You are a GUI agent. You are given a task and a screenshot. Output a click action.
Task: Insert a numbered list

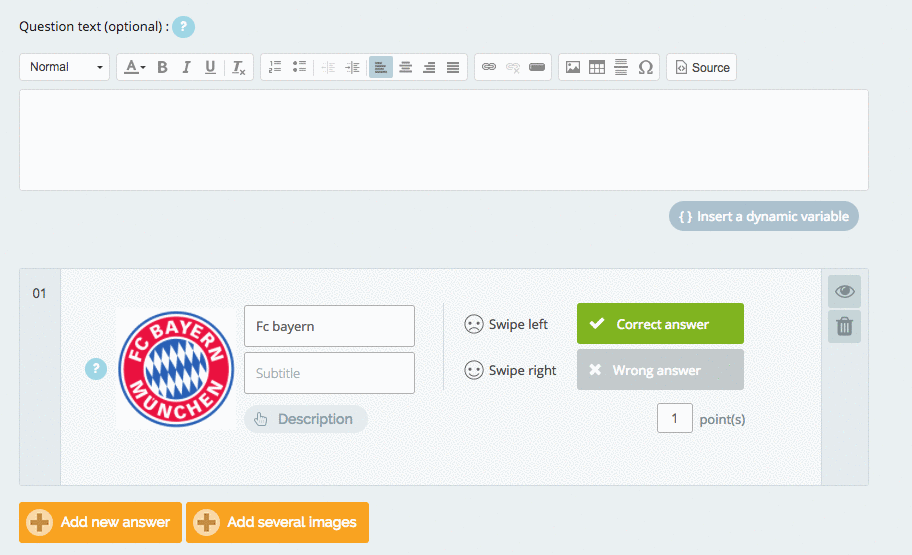(x=275, y=67)
